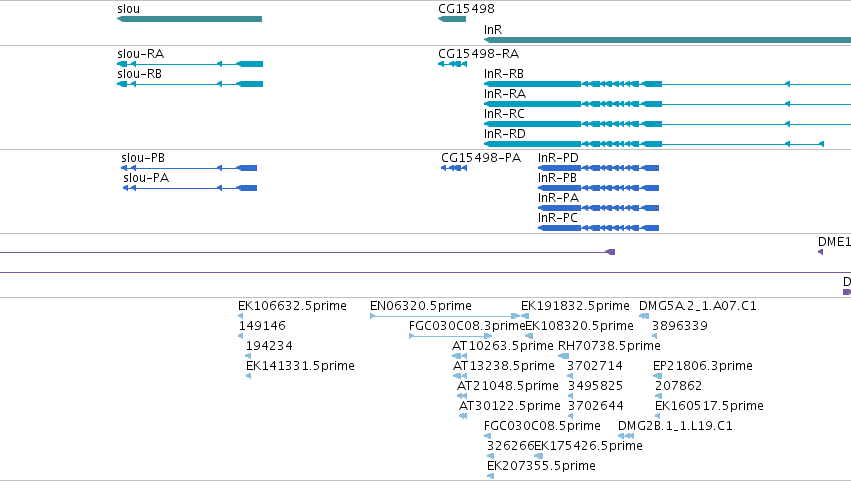Open the EP21806.3prime EST label
The height and width of the screenshot is (481, 851).
[x=703, y=366]
